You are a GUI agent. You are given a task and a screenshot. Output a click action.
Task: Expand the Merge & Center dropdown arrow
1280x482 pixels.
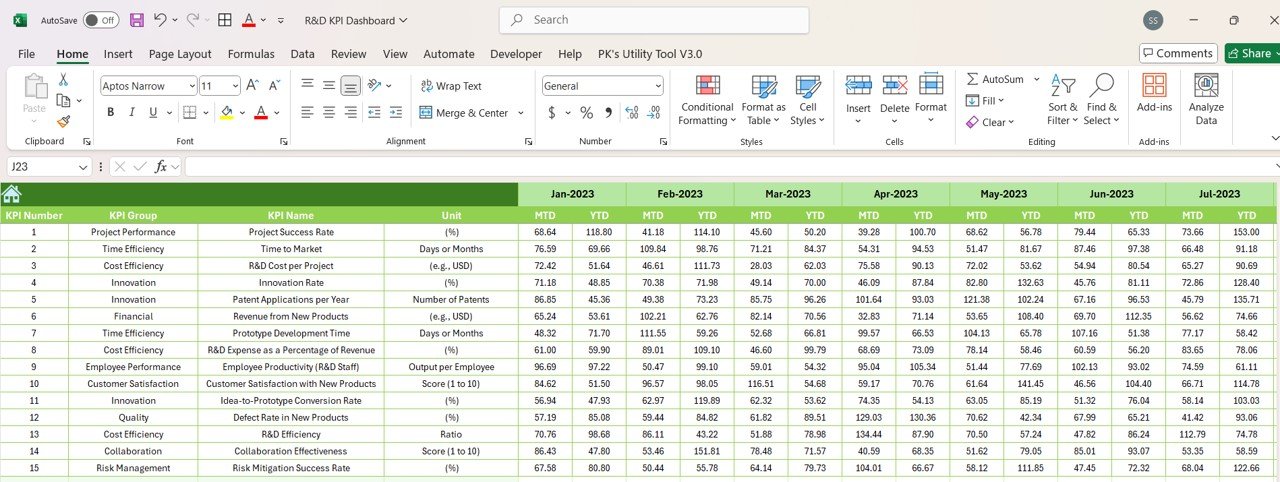click(x=521, y=113)
